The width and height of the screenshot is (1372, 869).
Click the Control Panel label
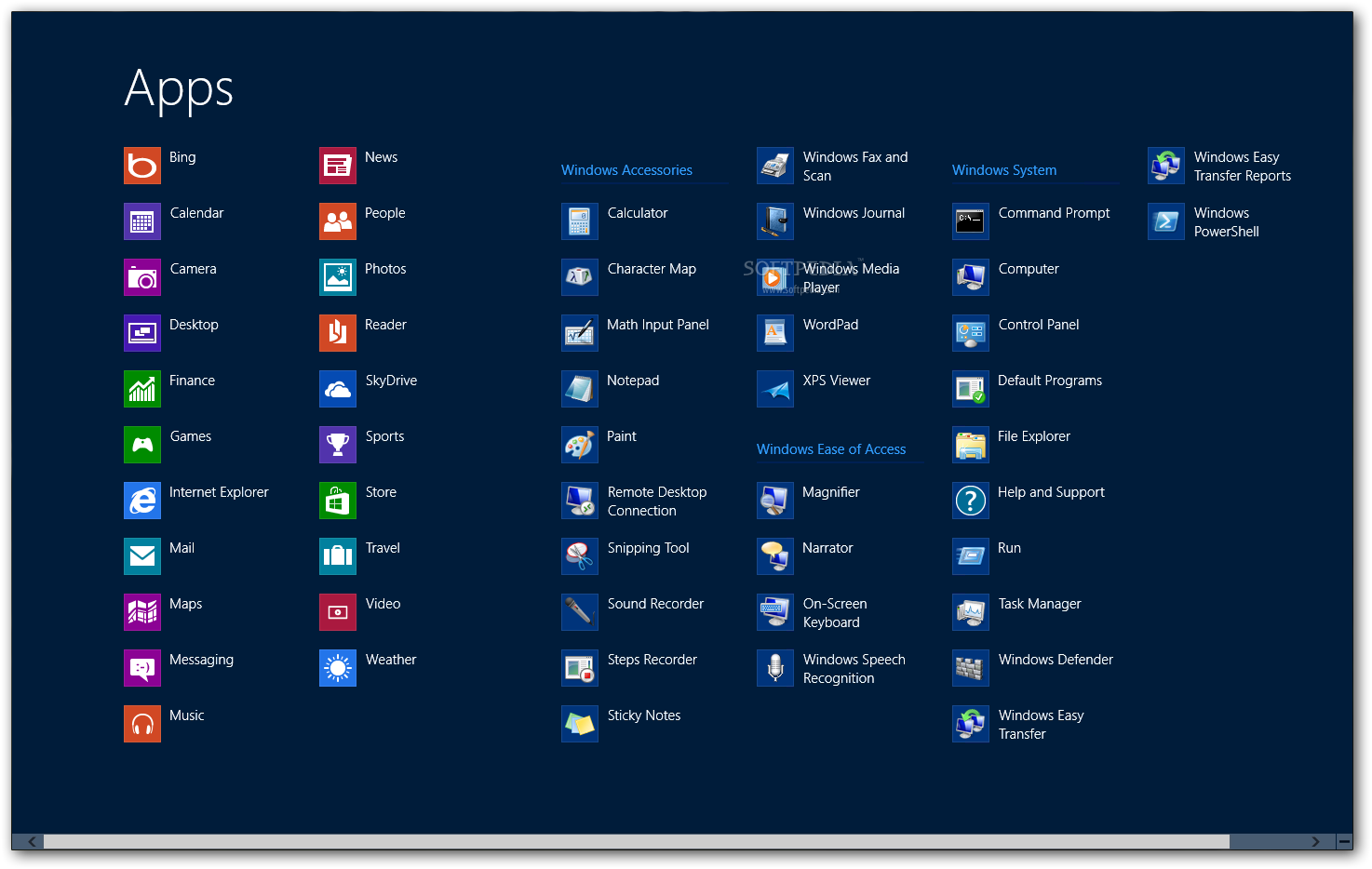click(x=1039, y=325)
